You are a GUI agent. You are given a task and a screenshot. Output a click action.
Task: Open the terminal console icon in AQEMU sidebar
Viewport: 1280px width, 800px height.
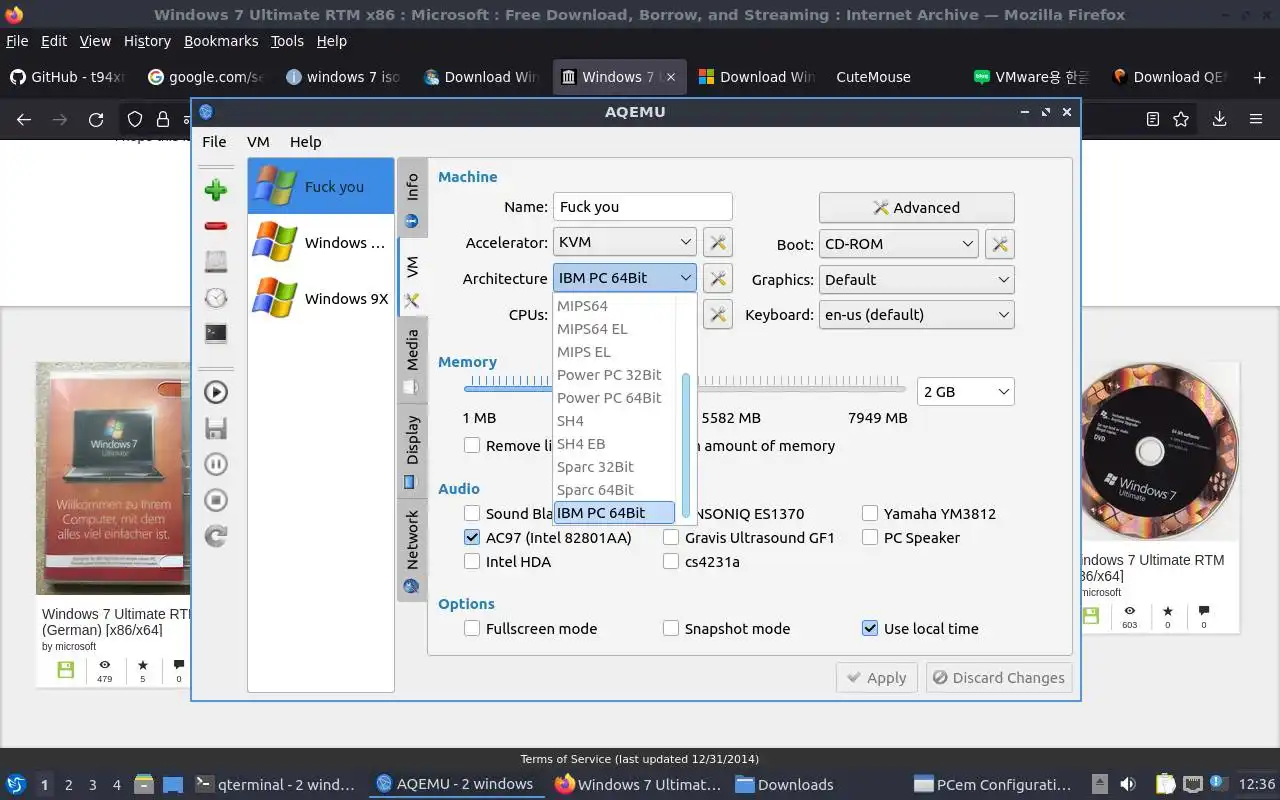(216, 334)
